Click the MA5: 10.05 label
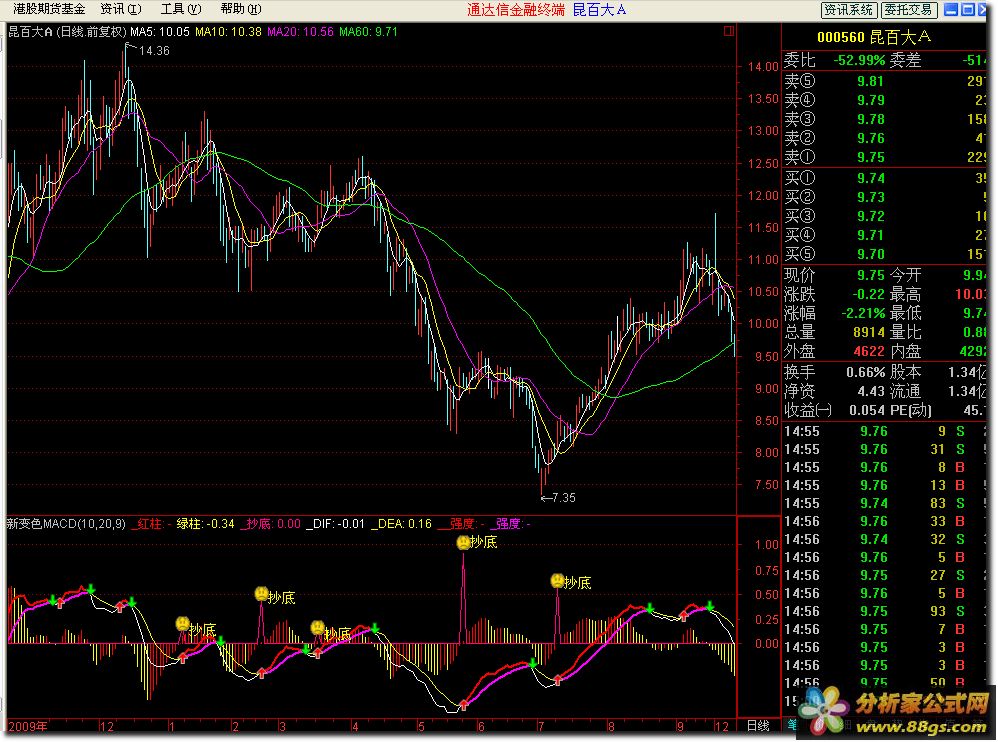 [x=160, y=32]
